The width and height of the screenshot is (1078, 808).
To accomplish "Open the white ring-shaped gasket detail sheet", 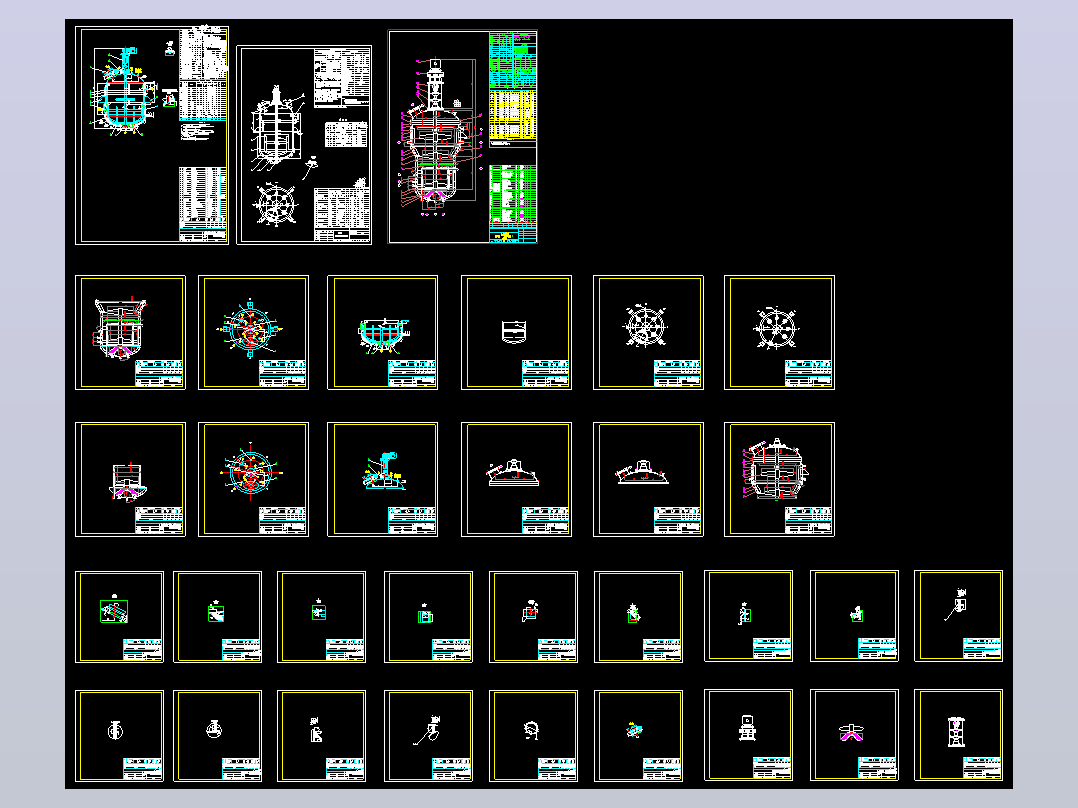I will point(534,736).
